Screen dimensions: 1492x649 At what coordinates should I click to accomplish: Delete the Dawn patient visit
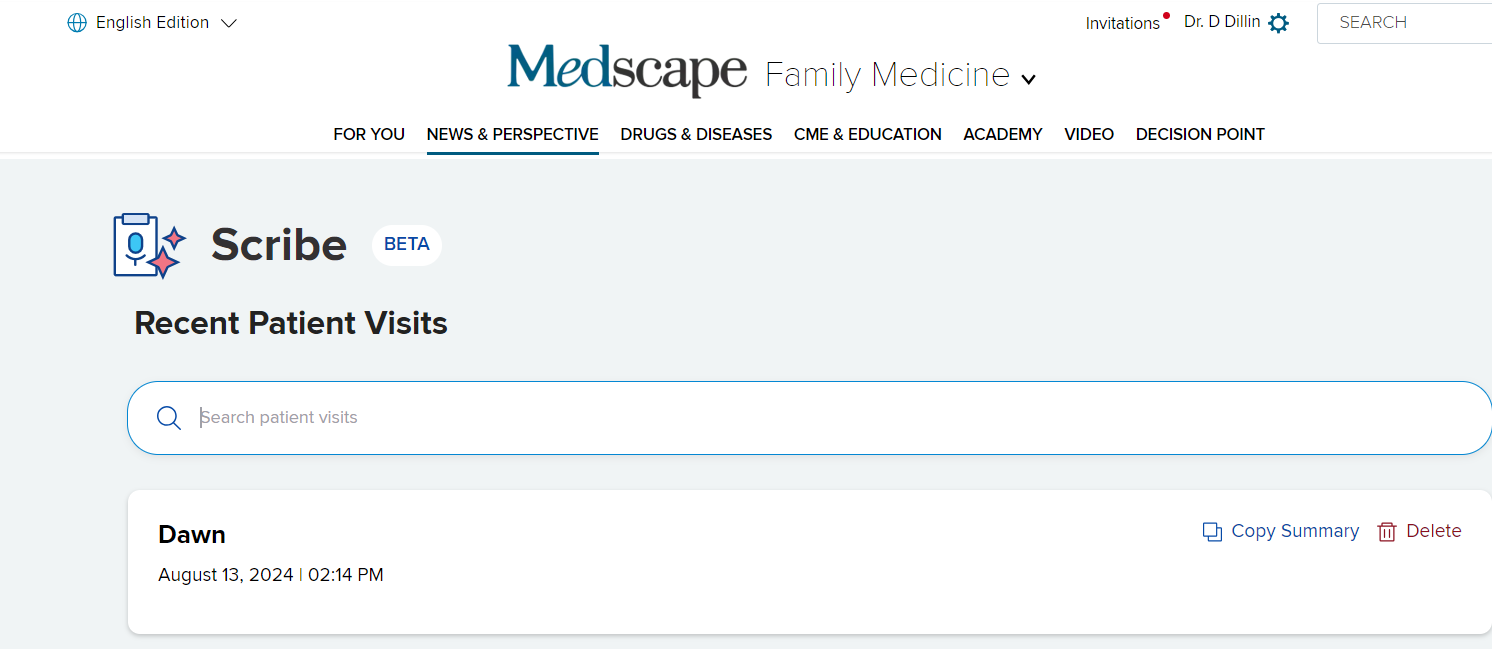click(x=1433, y=531)
